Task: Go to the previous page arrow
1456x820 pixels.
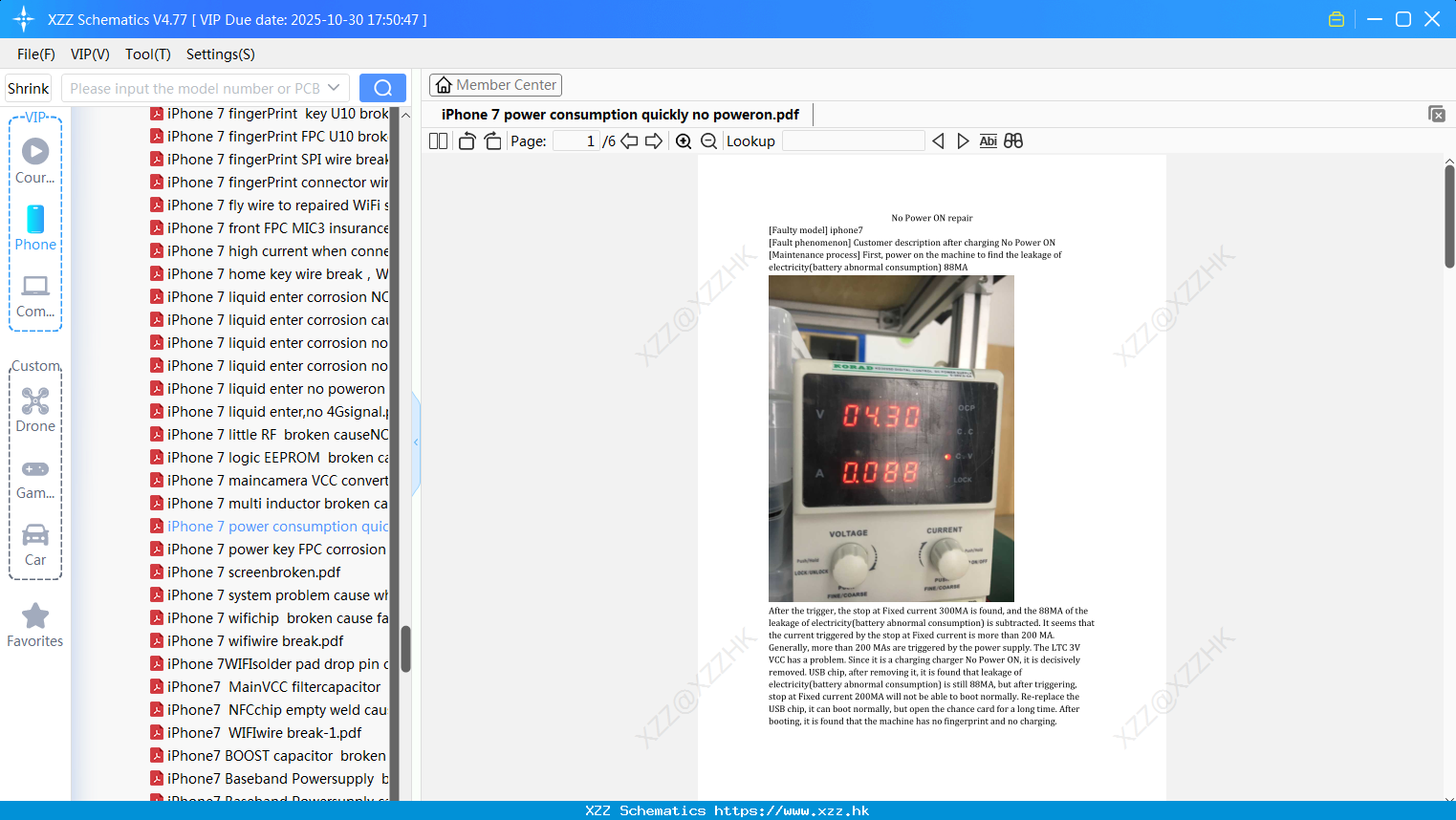Action: click(x=629, y=141)
